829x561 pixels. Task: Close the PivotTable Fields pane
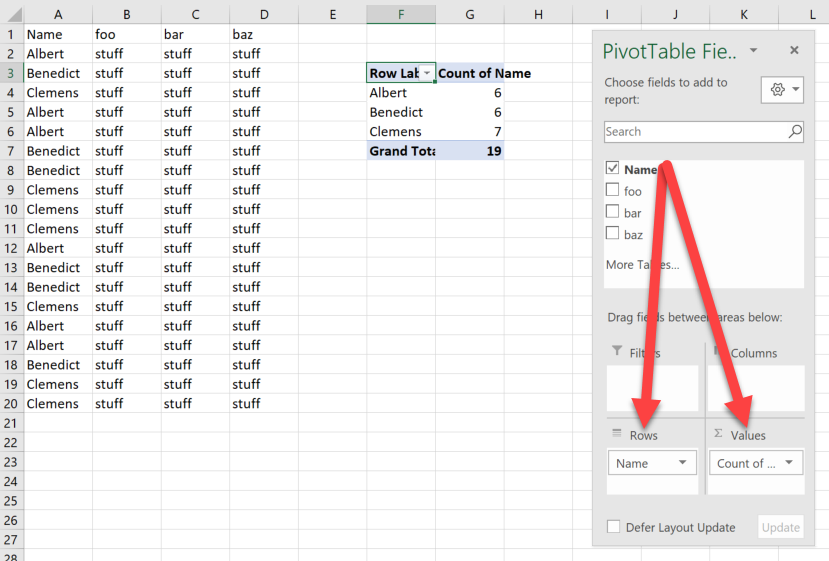(794, 50)
